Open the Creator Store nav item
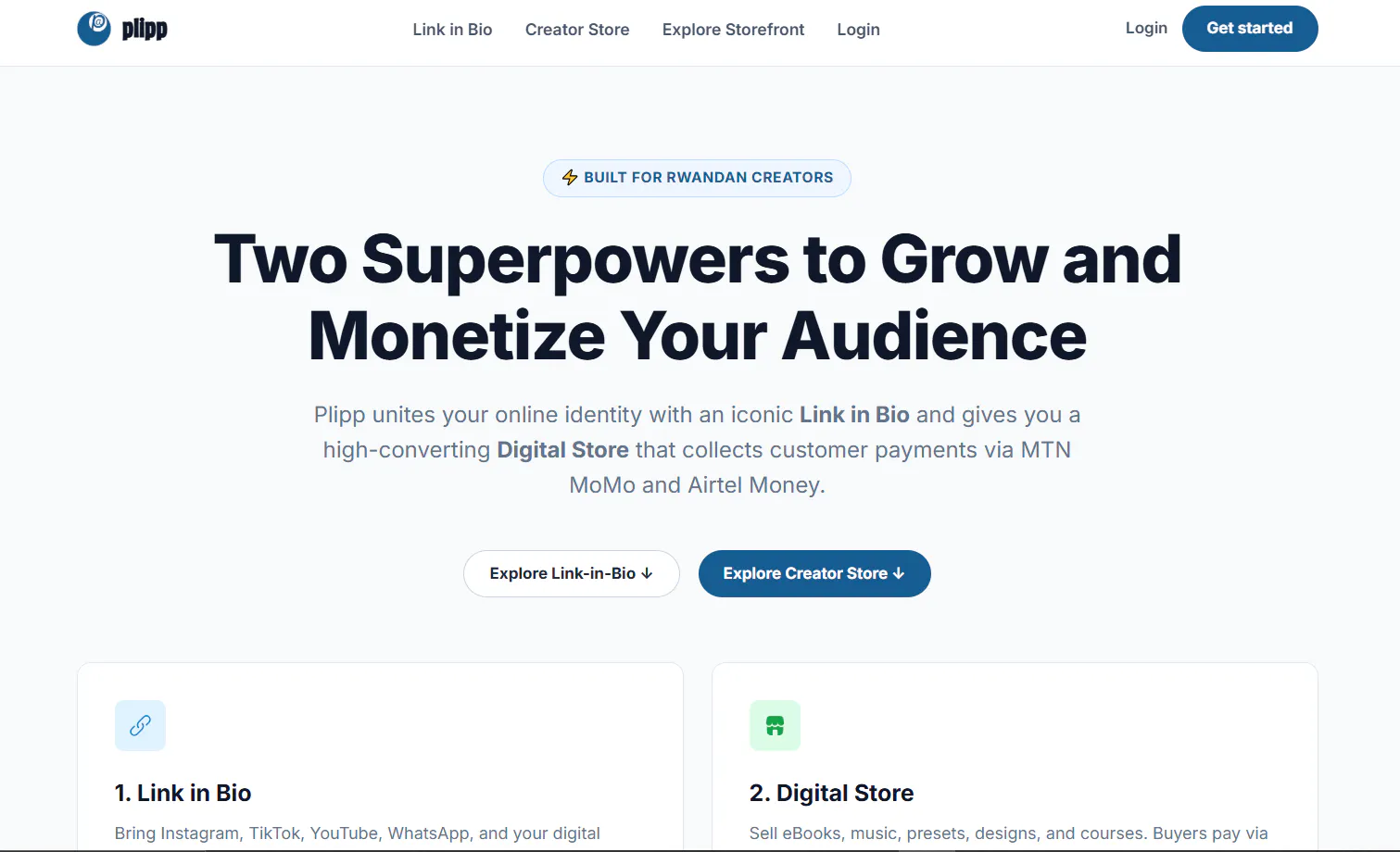1400x852 pixels. pyautogui.click(x=577, y=30)
